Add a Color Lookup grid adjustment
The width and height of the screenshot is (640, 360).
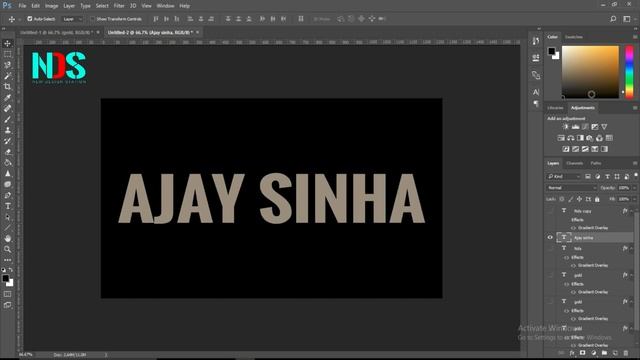click(609, 138)
